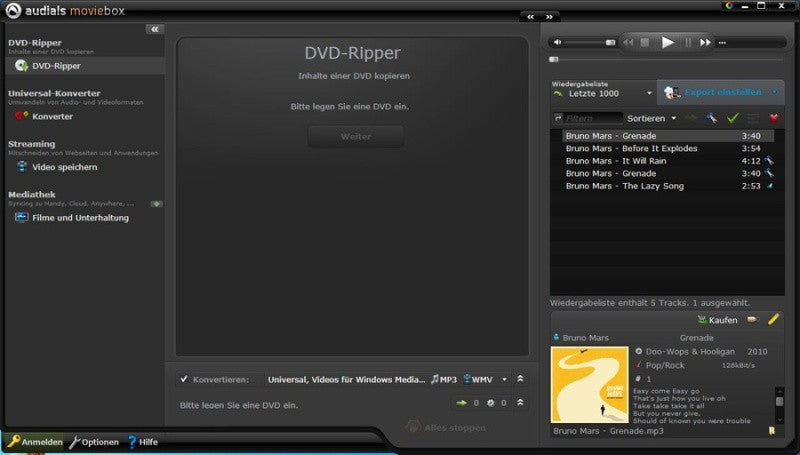
Task: Collapse the left sidebar with double-chevron
Action: coord(155,29)
